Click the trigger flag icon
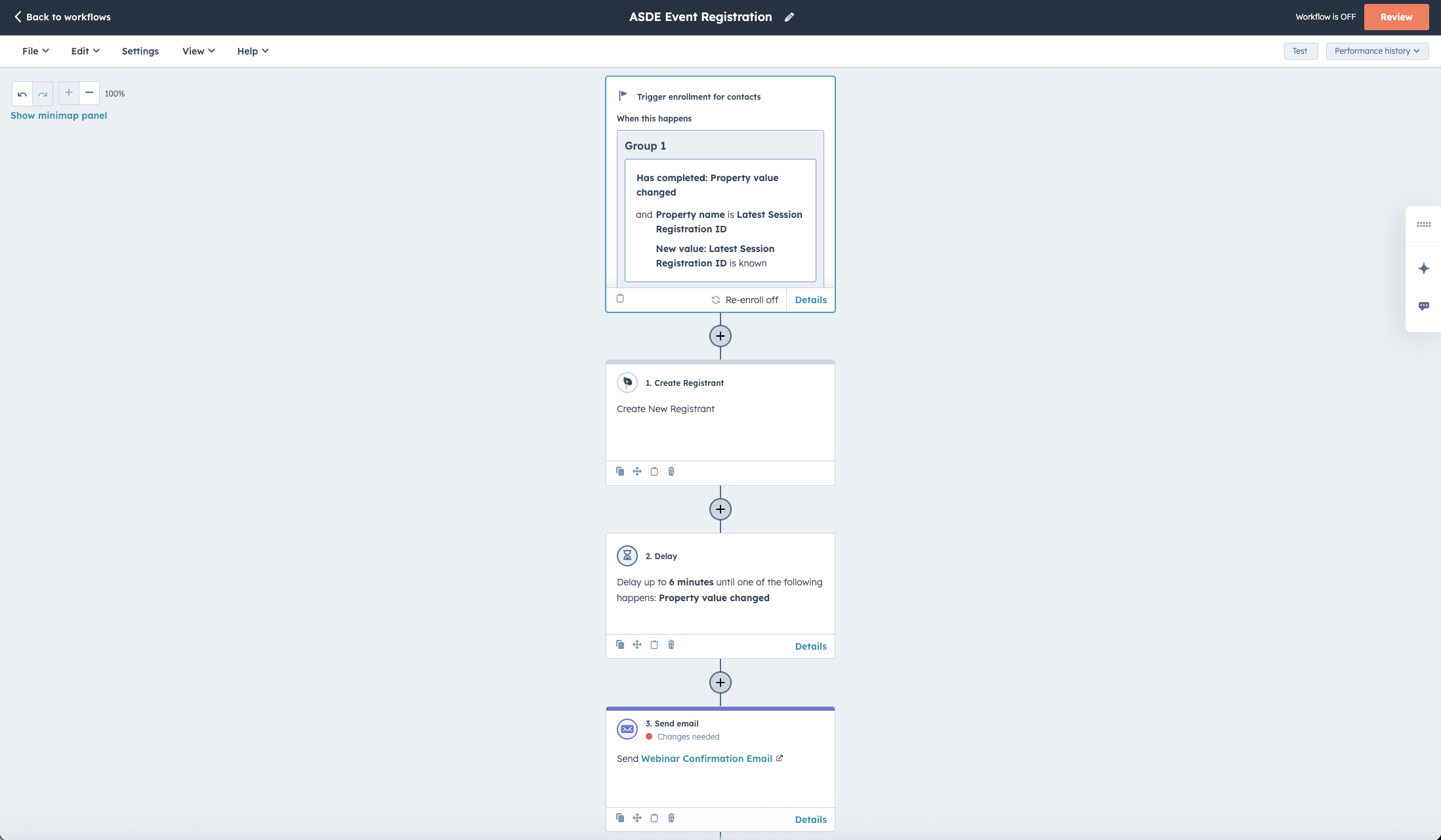Screen dimensions: 1441x840 [623, 96]
